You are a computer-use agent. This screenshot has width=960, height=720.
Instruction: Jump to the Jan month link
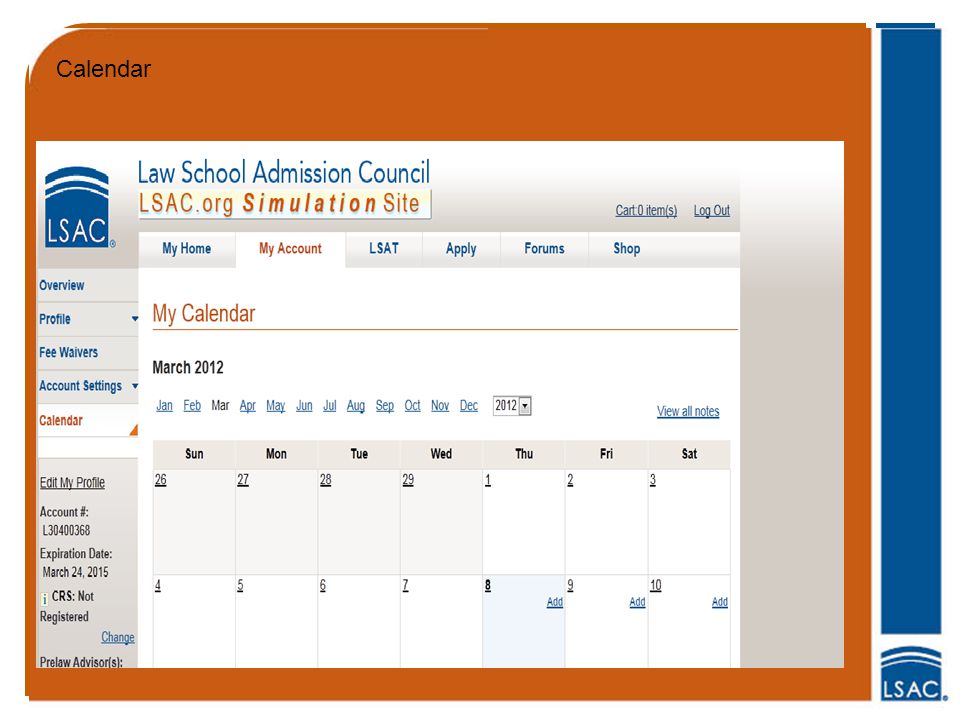pyautogui.click(x=164, y=405)
